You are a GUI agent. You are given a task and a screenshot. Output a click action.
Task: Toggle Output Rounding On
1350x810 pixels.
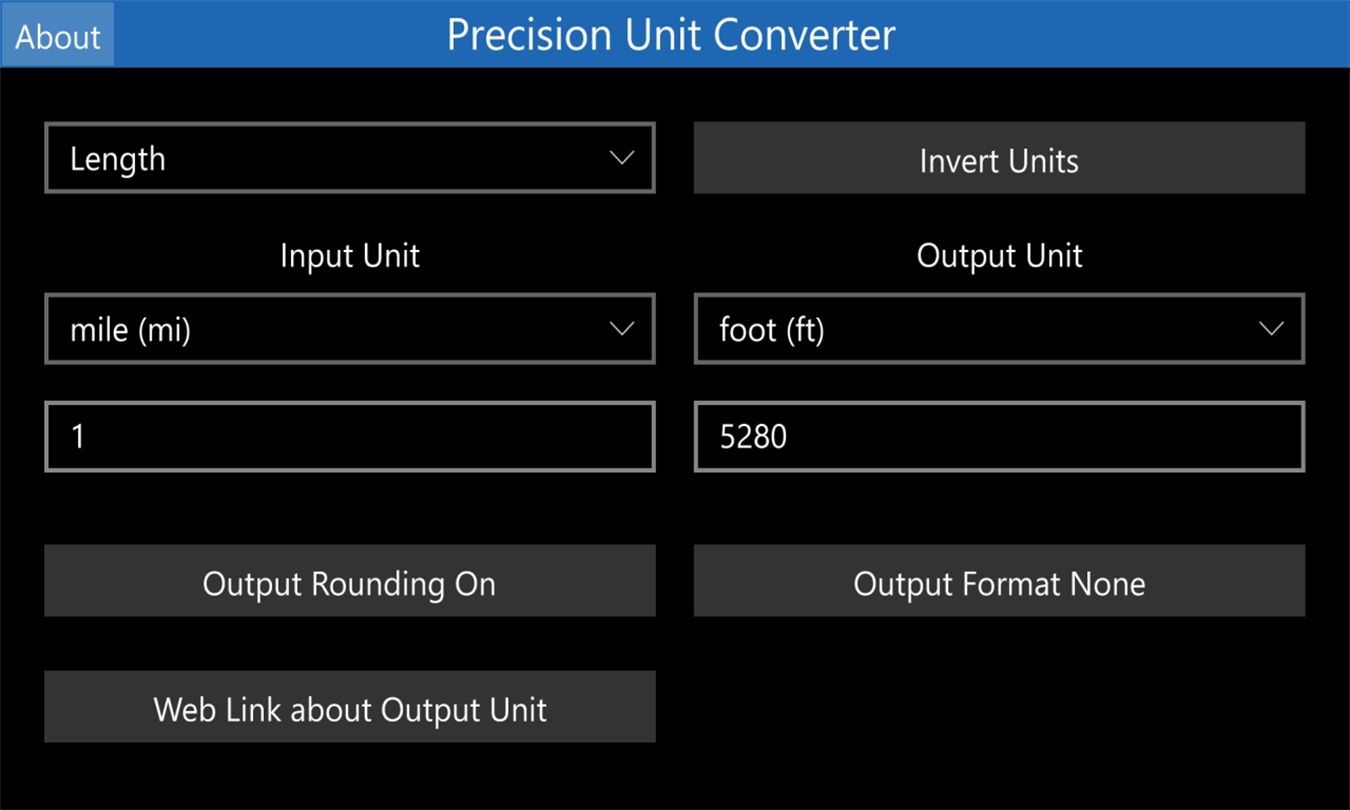350,581
